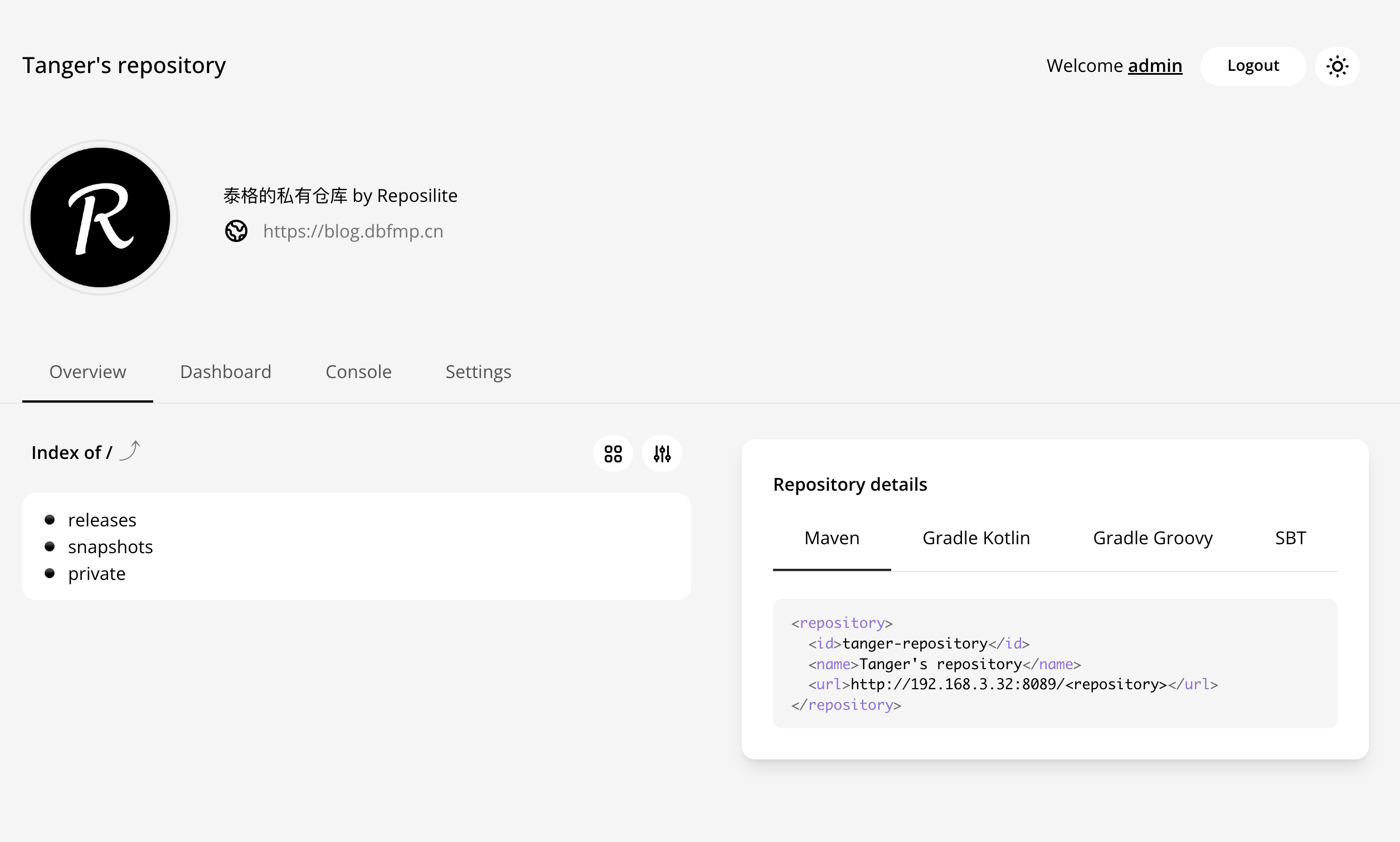Screen dimensions: 1400x842
Task: Click the arrow icon next to Index of /
Action: coord(130,451)
